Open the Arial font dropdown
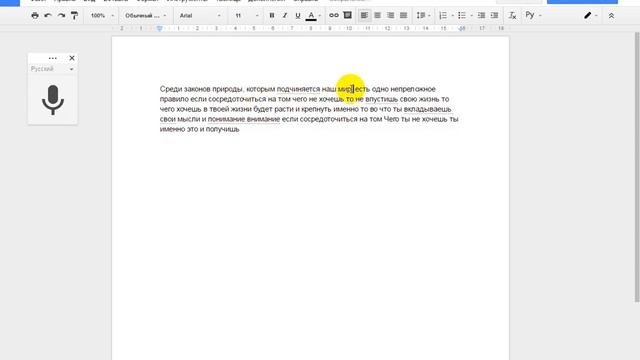This screenshot has height=360, width=640. click(200, 16)
